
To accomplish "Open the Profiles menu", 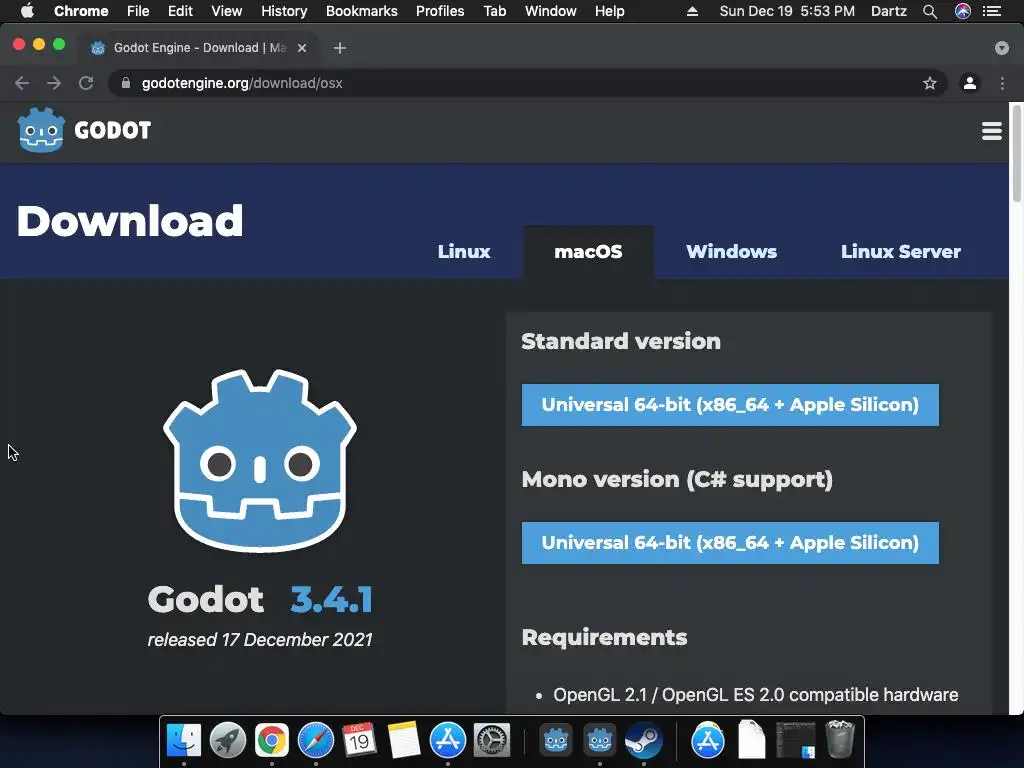I will click(x=440, y=11).
